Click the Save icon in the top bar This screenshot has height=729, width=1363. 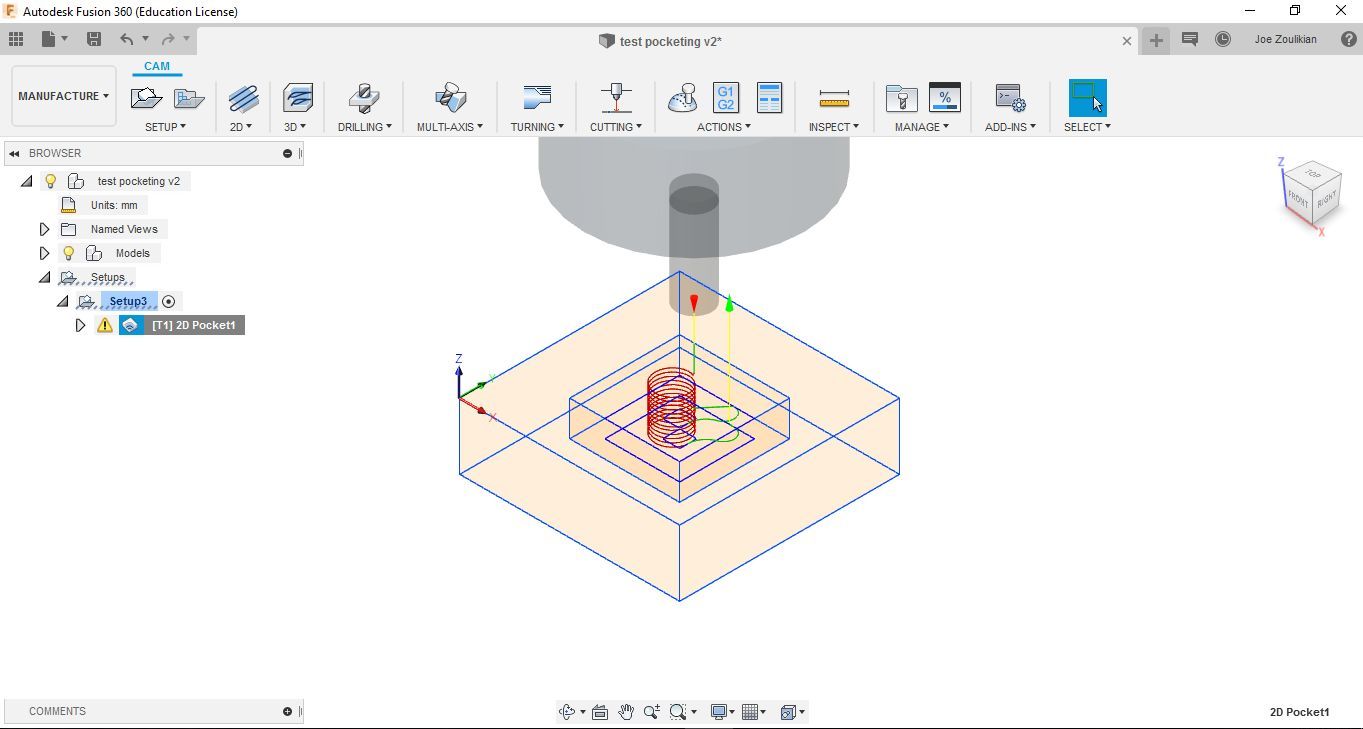(x=94, y=39)
